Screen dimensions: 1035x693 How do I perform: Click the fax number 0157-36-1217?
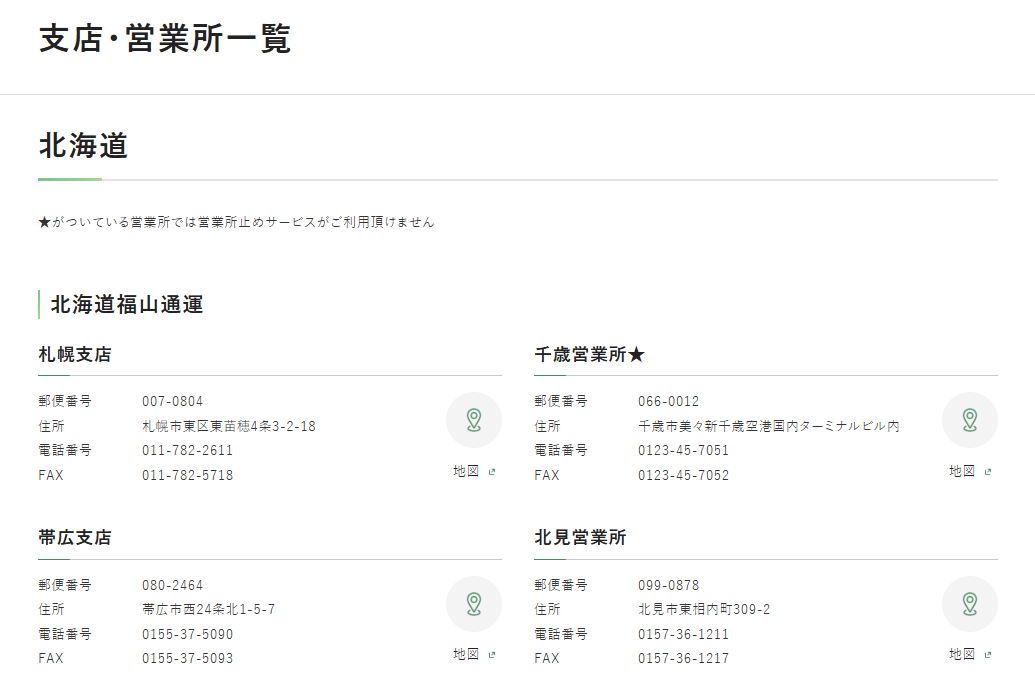[683, 658]
